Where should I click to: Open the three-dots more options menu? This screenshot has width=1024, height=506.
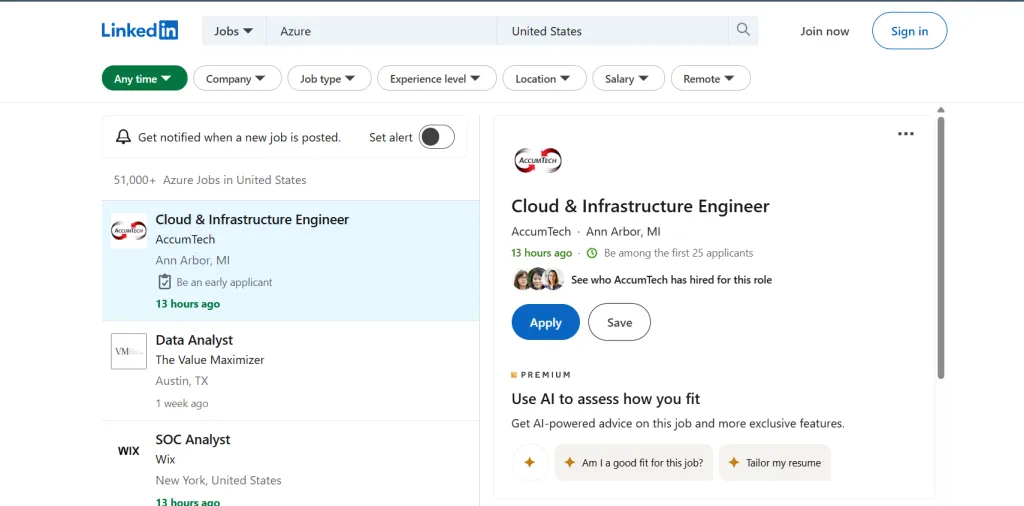click(x=906, y=134)
